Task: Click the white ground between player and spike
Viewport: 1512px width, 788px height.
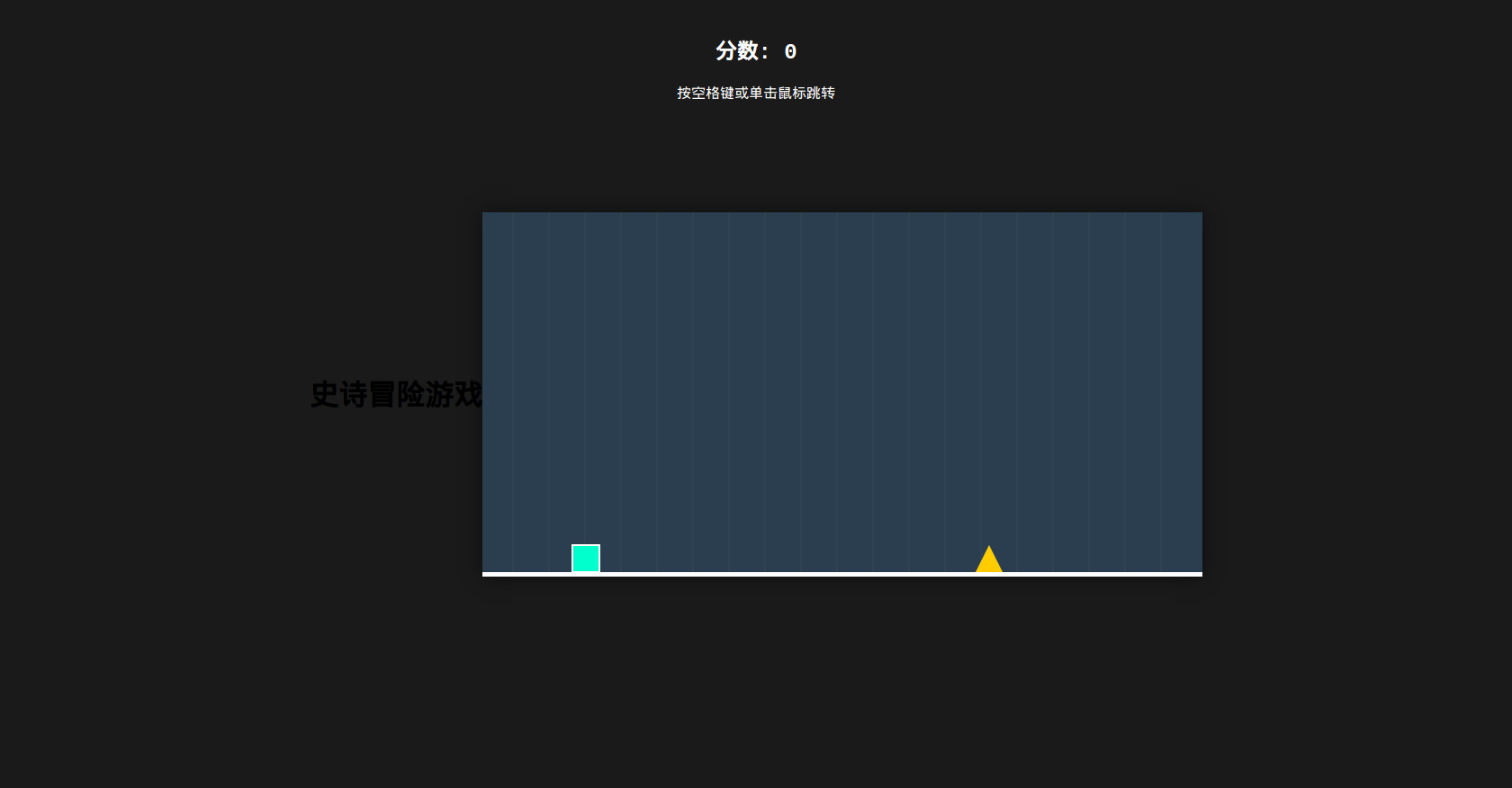Action: [787, 574]
